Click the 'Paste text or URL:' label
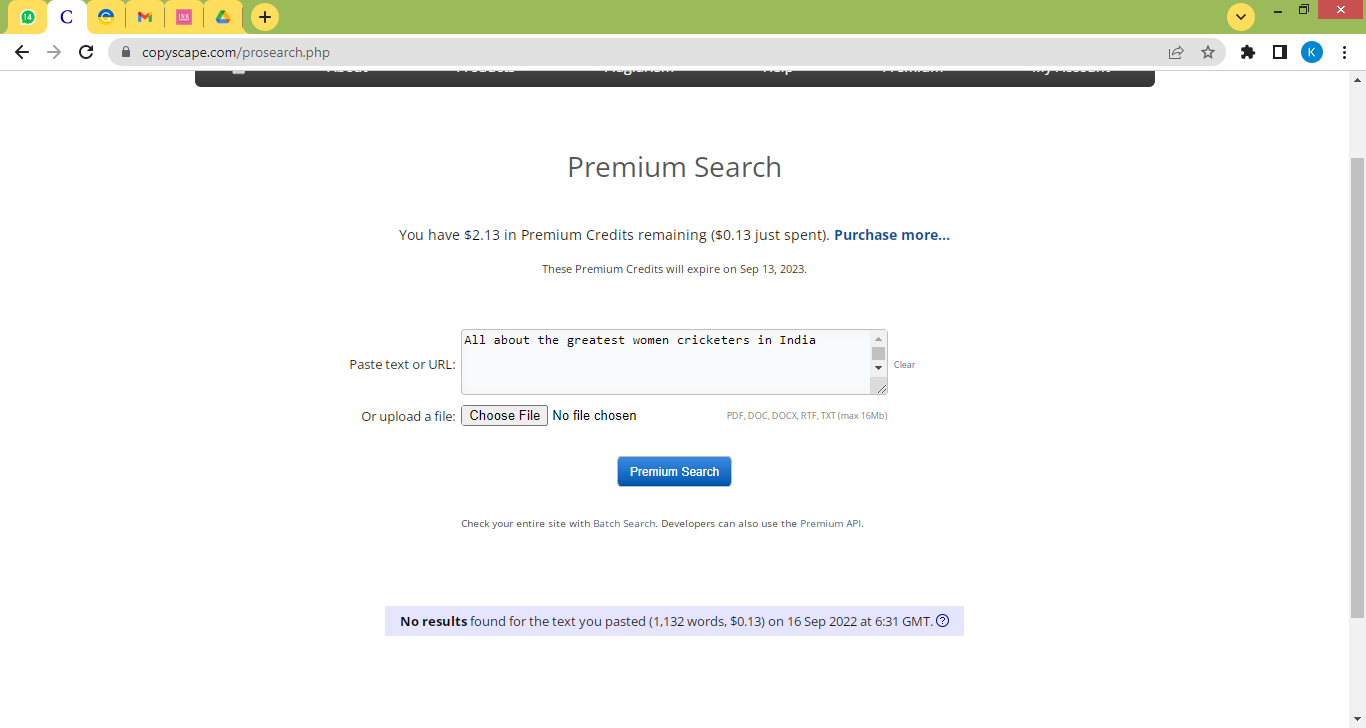Screen dimensions: 1366x728 (x=402, y=365)
